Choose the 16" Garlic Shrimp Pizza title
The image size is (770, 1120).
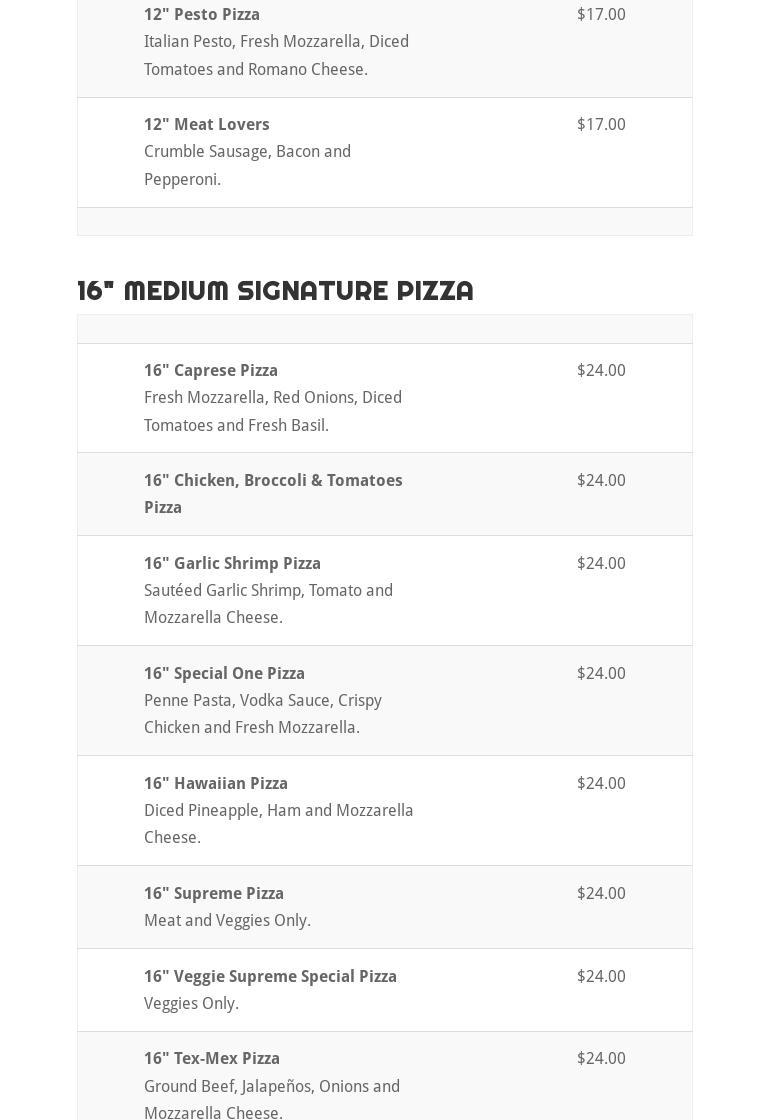232,564
